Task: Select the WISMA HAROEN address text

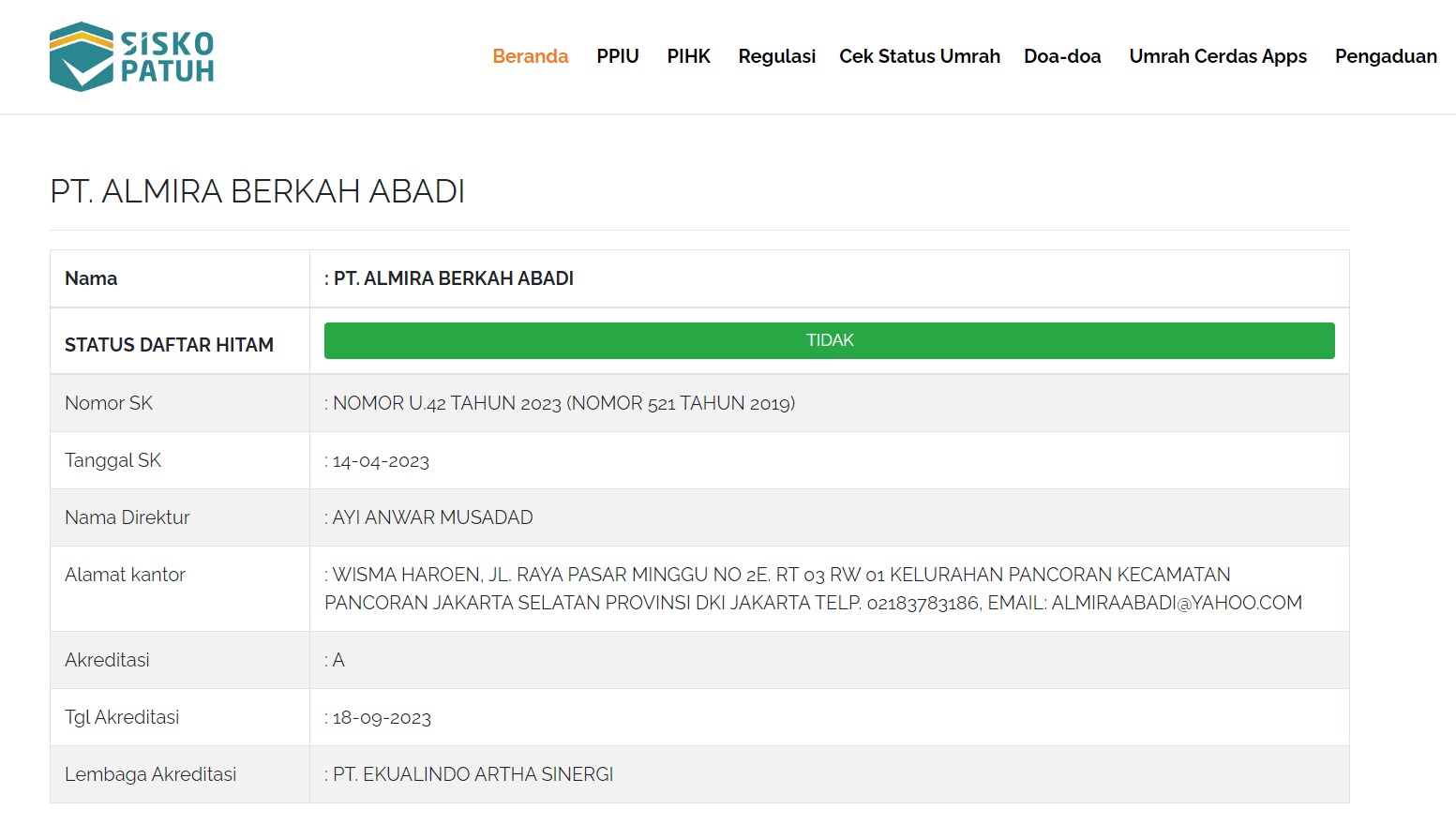Action: pos(814,589)
